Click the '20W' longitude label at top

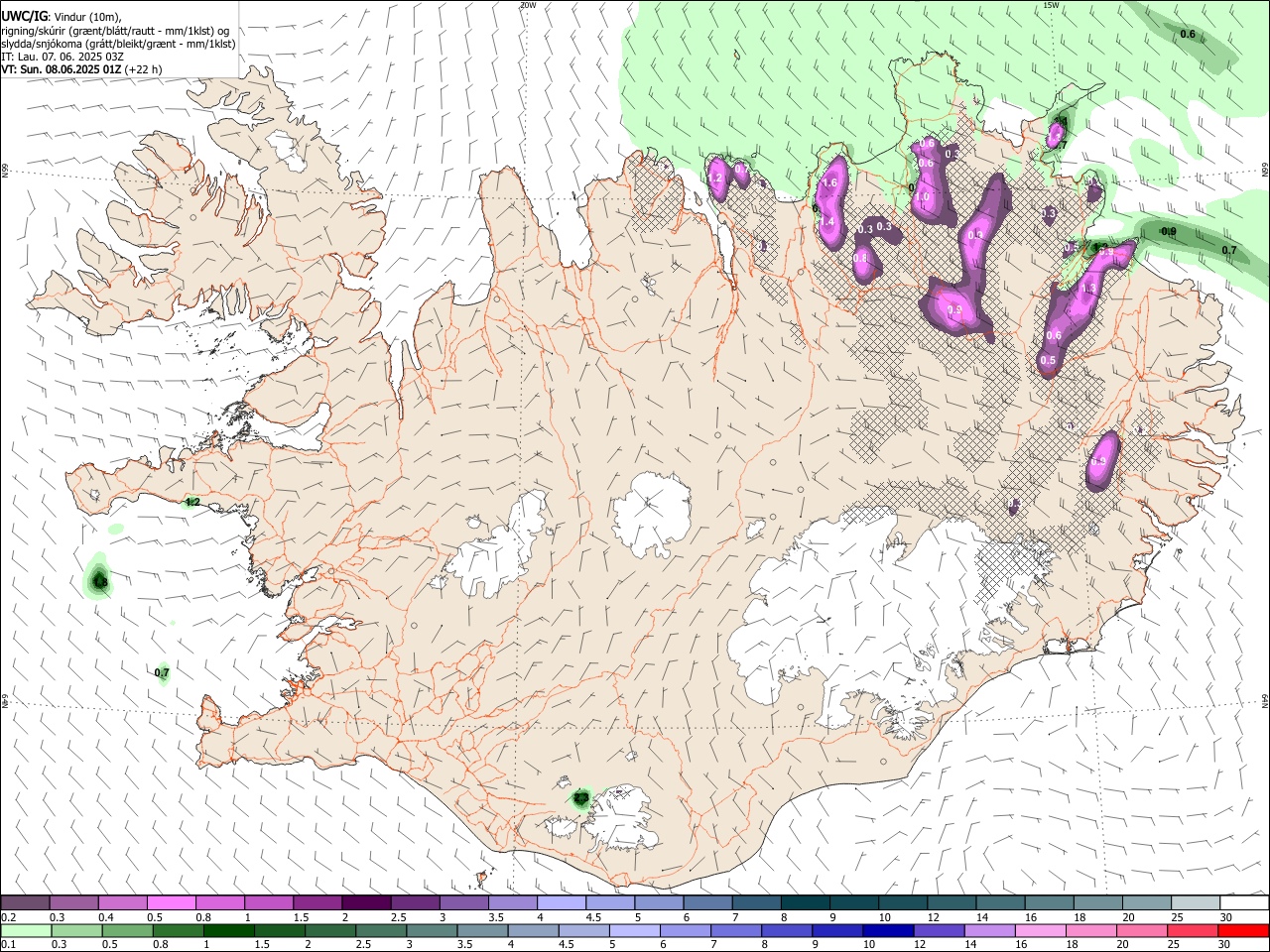point(528,5)
